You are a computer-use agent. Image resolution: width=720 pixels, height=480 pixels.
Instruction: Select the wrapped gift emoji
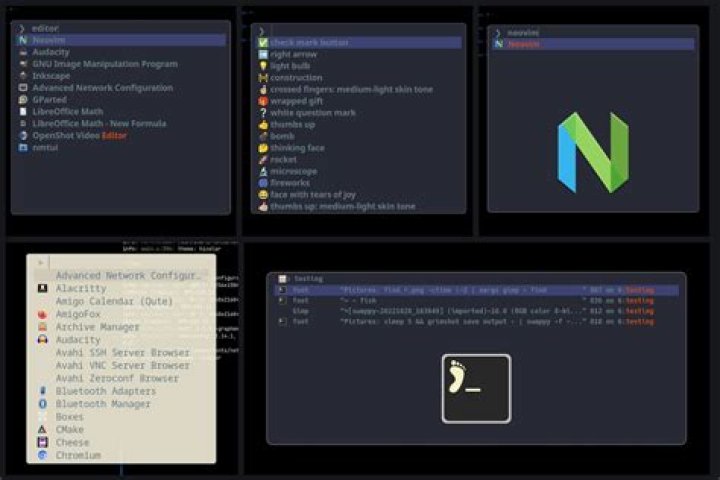click(x=359, y=101)
